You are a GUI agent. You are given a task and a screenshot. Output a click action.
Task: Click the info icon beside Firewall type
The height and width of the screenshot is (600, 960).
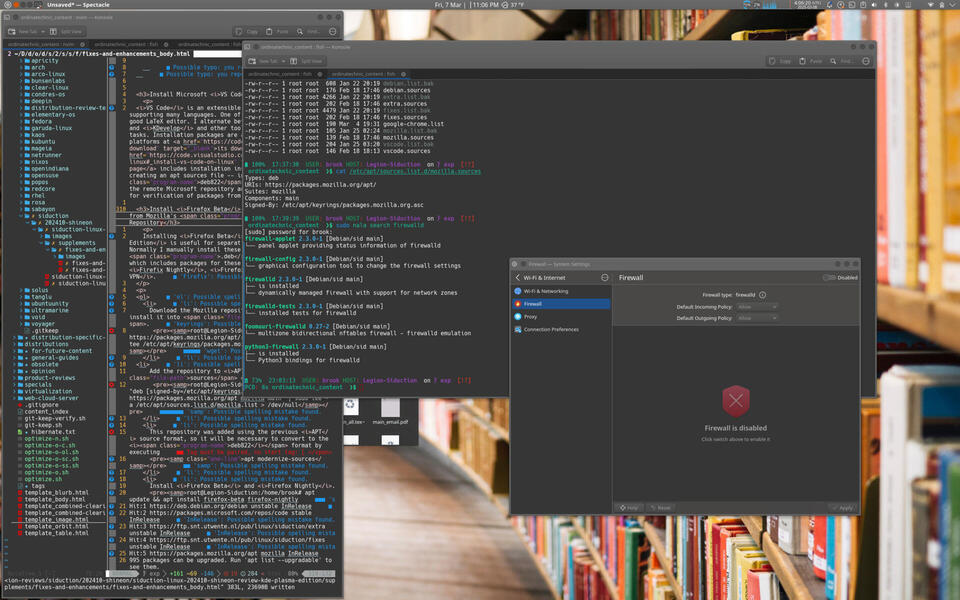762,294
